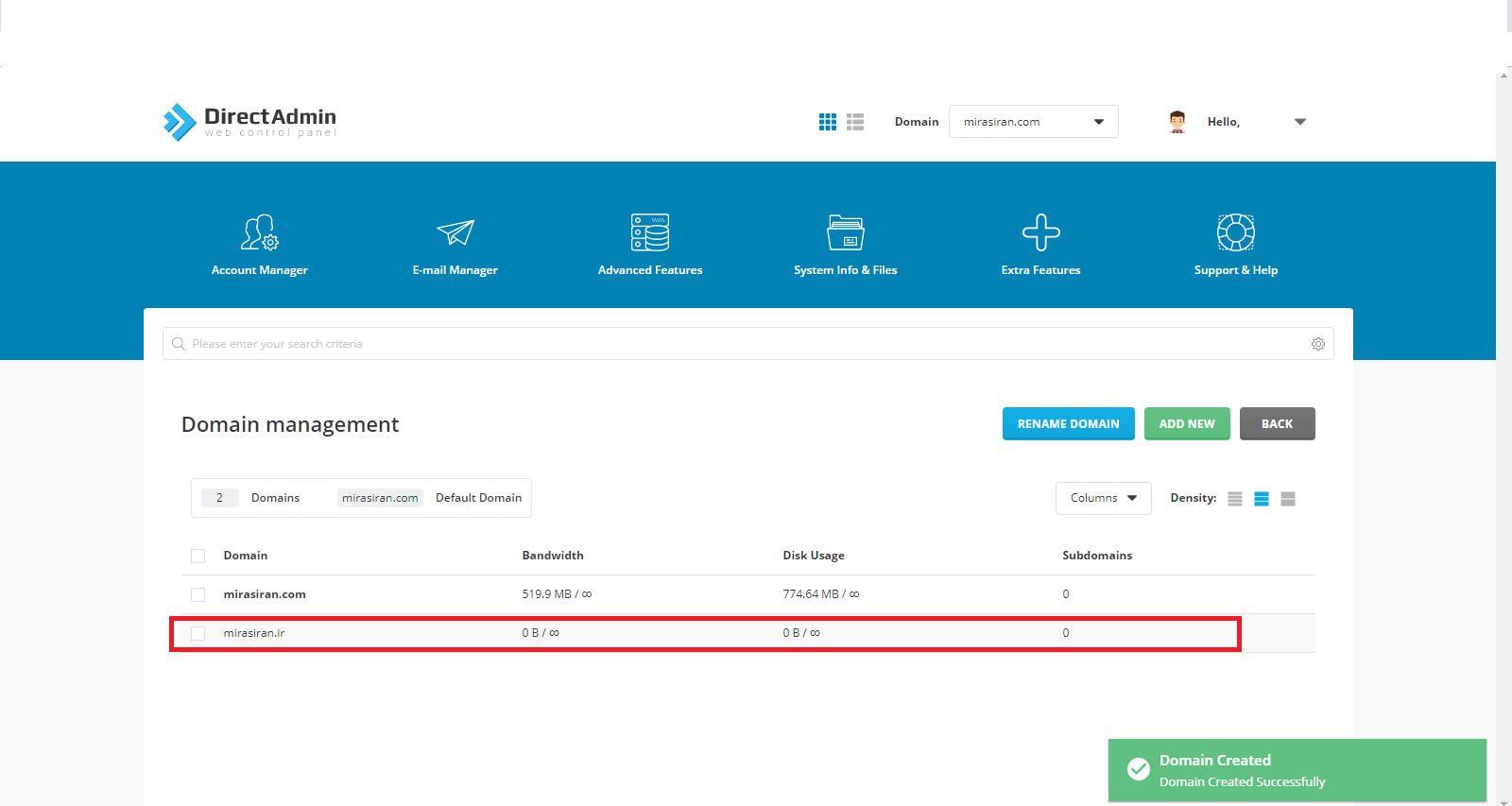Click the green ADD NEW button
This screenshot has width=1512, height=806.
click(x=1187, y=424)
